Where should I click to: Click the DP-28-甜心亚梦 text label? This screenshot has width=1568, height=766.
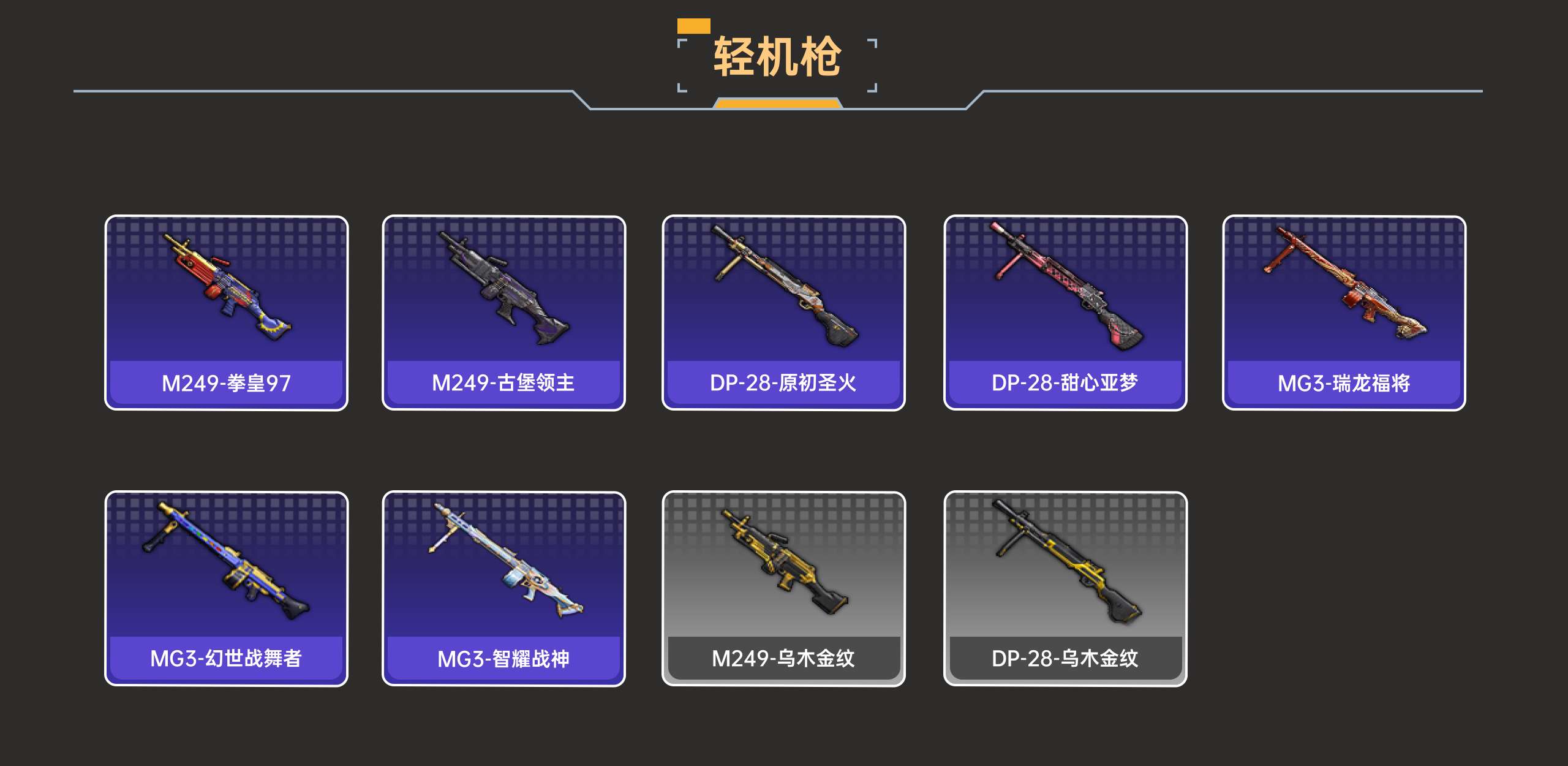1065,383
